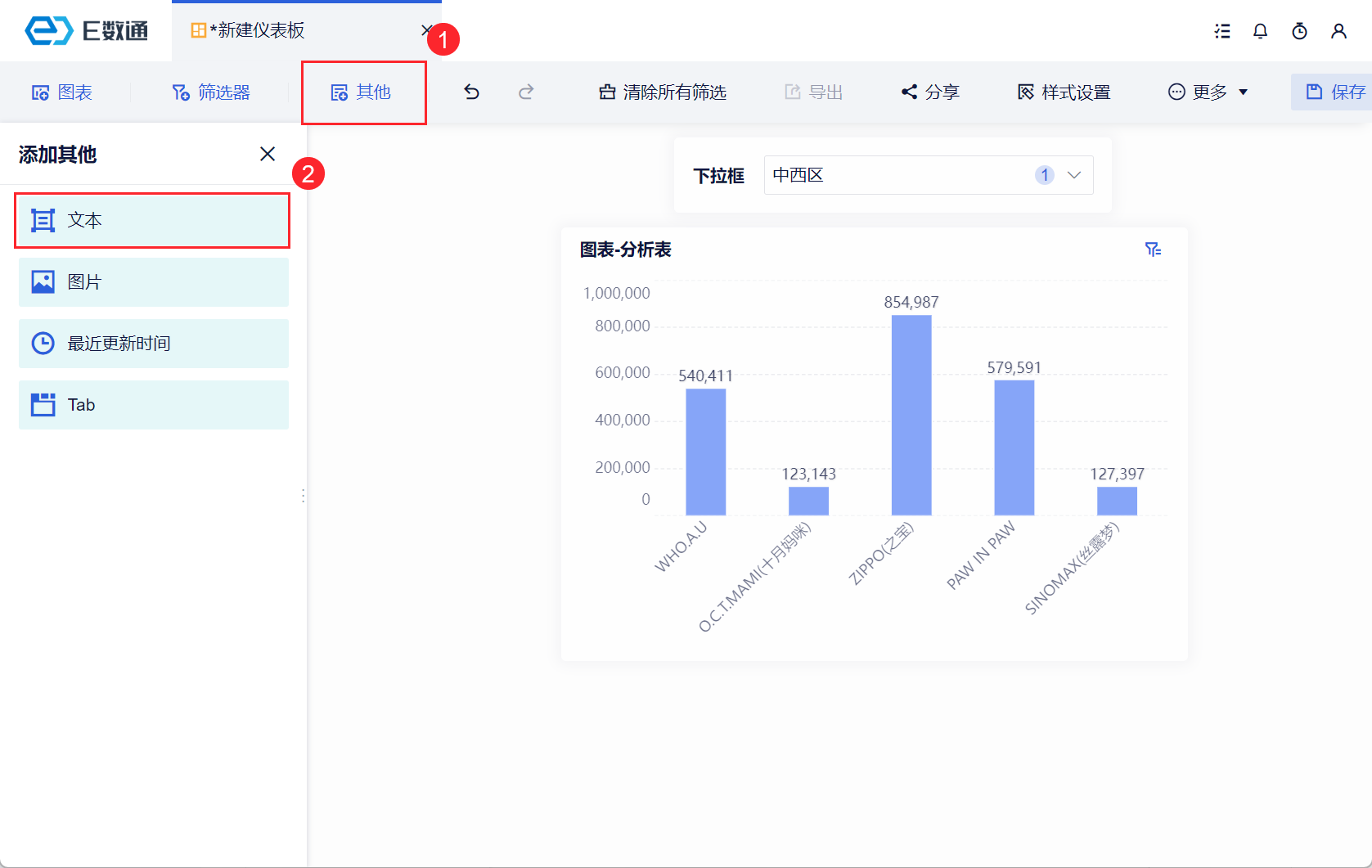Click the PAW IN PAW bar
Image resolution: width=1372 pixels, height=868 pixels.
pos(1014,447)
